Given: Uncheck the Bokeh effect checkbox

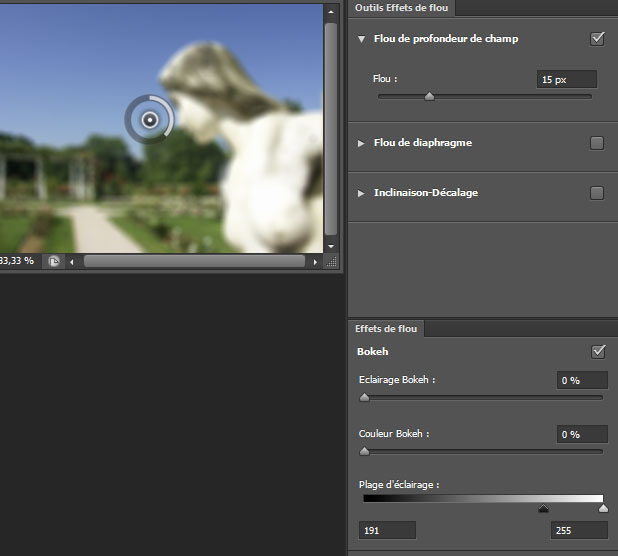Looking at the screenshot, I should (598, 351).
